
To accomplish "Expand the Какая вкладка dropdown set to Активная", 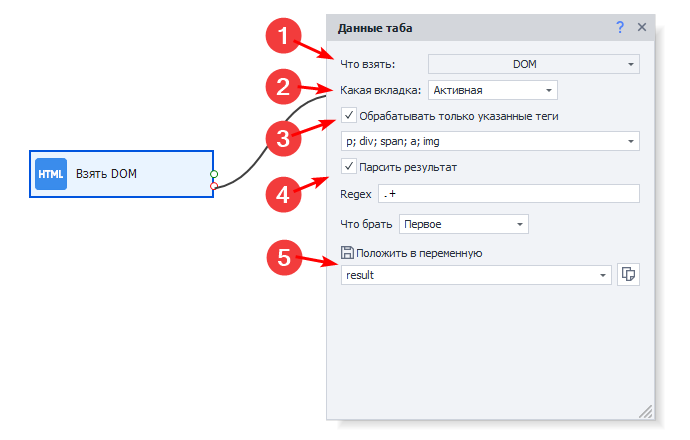I will point(492,90).
